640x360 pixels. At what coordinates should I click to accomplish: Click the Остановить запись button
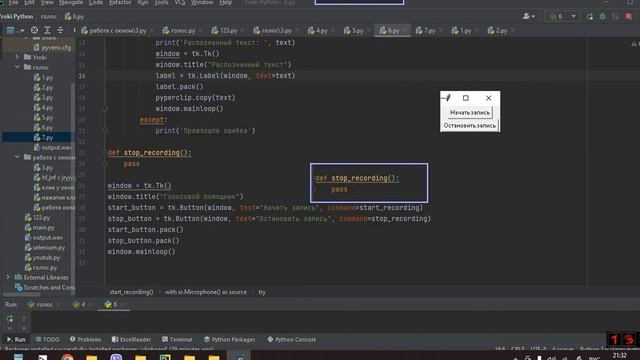(x=470, y=126)
